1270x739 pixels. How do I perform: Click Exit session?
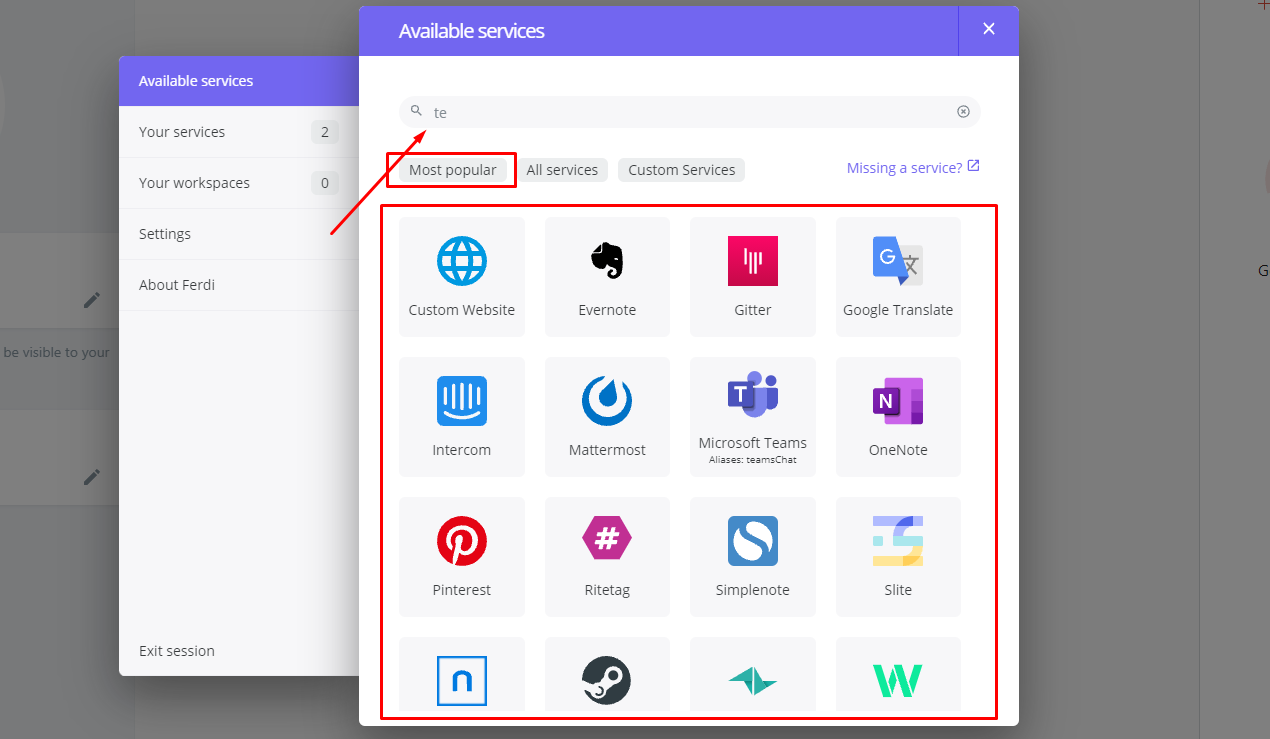tap(177, 651)
